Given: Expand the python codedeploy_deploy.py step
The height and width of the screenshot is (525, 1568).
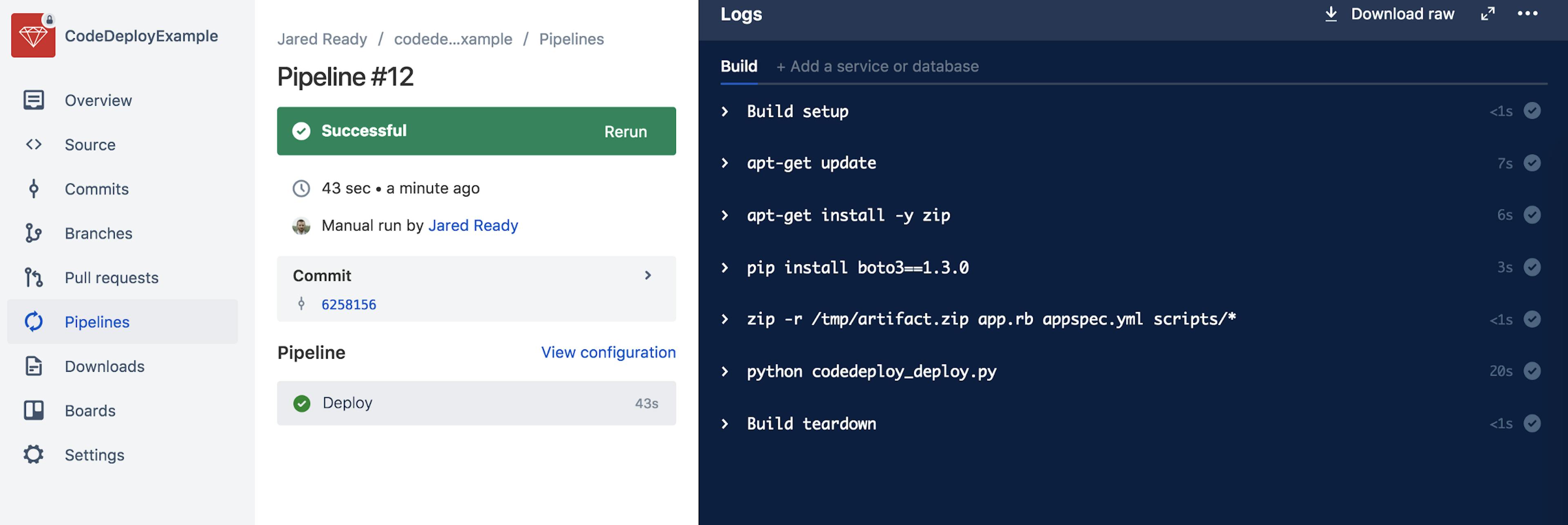Looking at the screenshot, I should coord(724,371).
